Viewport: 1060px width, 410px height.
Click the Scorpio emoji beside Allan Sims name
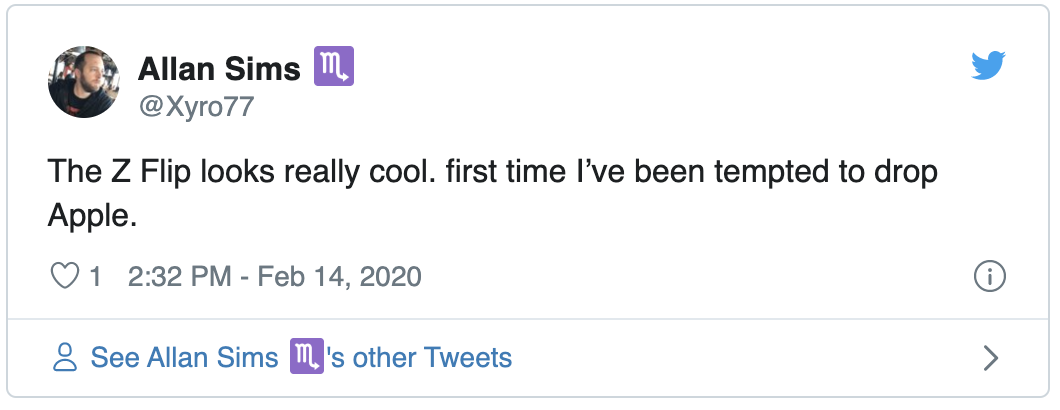[334, 68]
